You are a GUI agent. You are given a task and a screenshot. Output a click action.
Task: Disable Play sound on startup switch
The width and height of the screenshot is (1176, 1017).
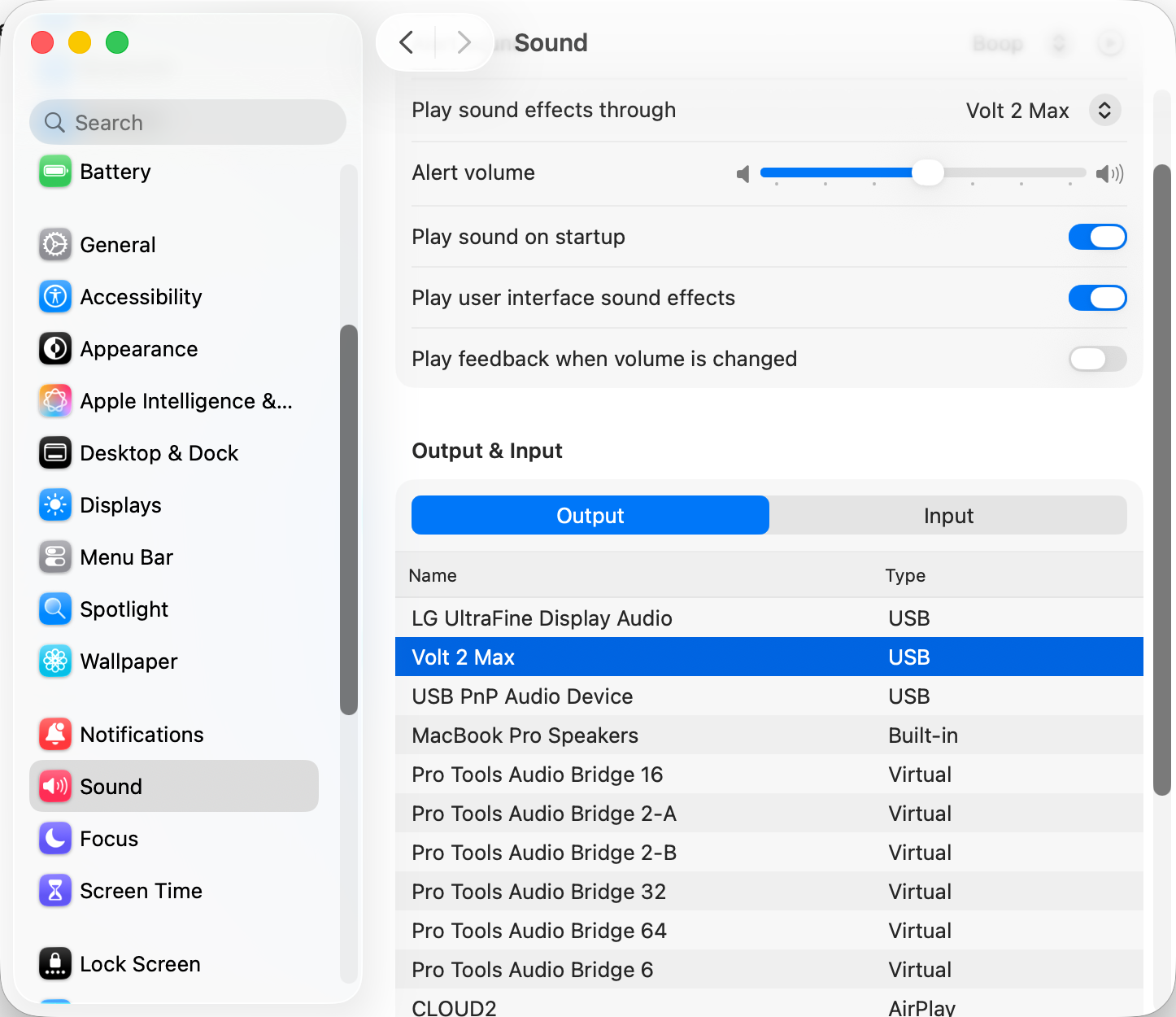click(x=1097, y=237)
